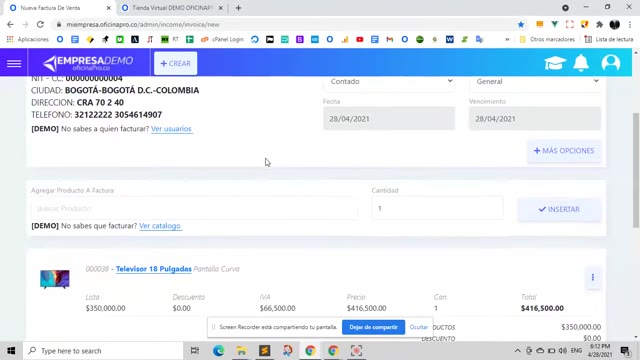Open the three-dot menu for Televisor item
The image size is (640, 360).
(593, 278)
